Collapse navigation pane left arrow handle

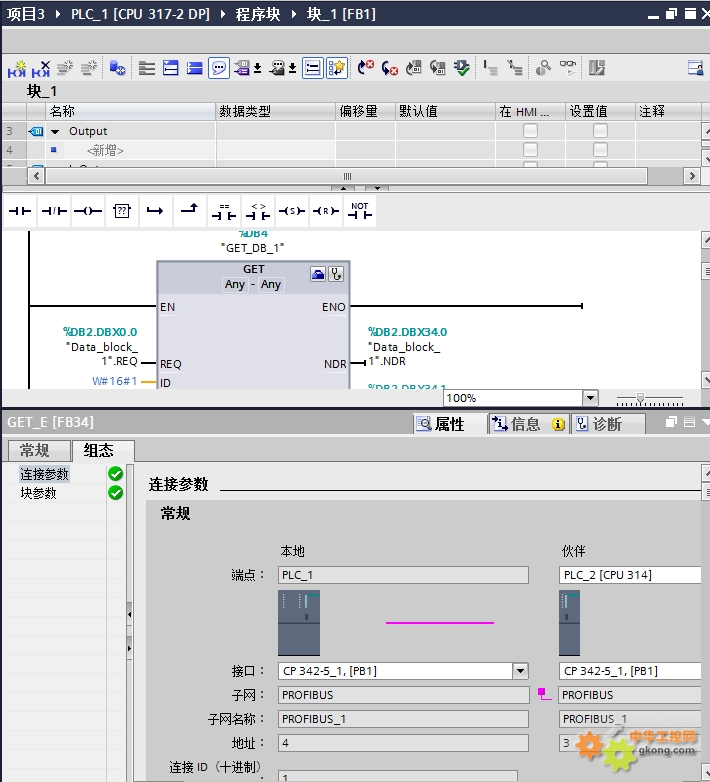(130, 614)
